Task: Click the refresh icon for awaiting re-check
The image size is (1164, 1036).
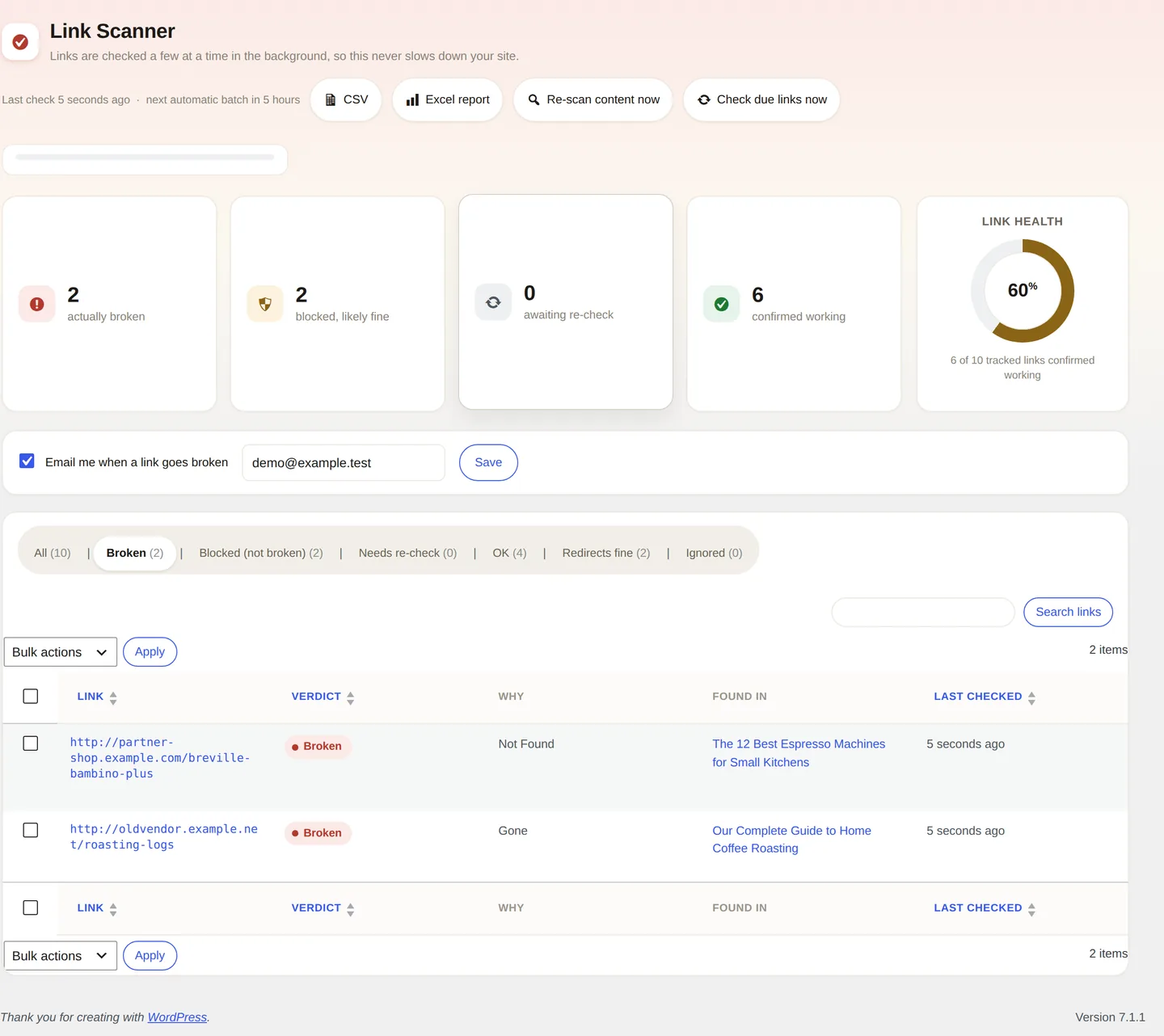Action: tap(493, 302)
